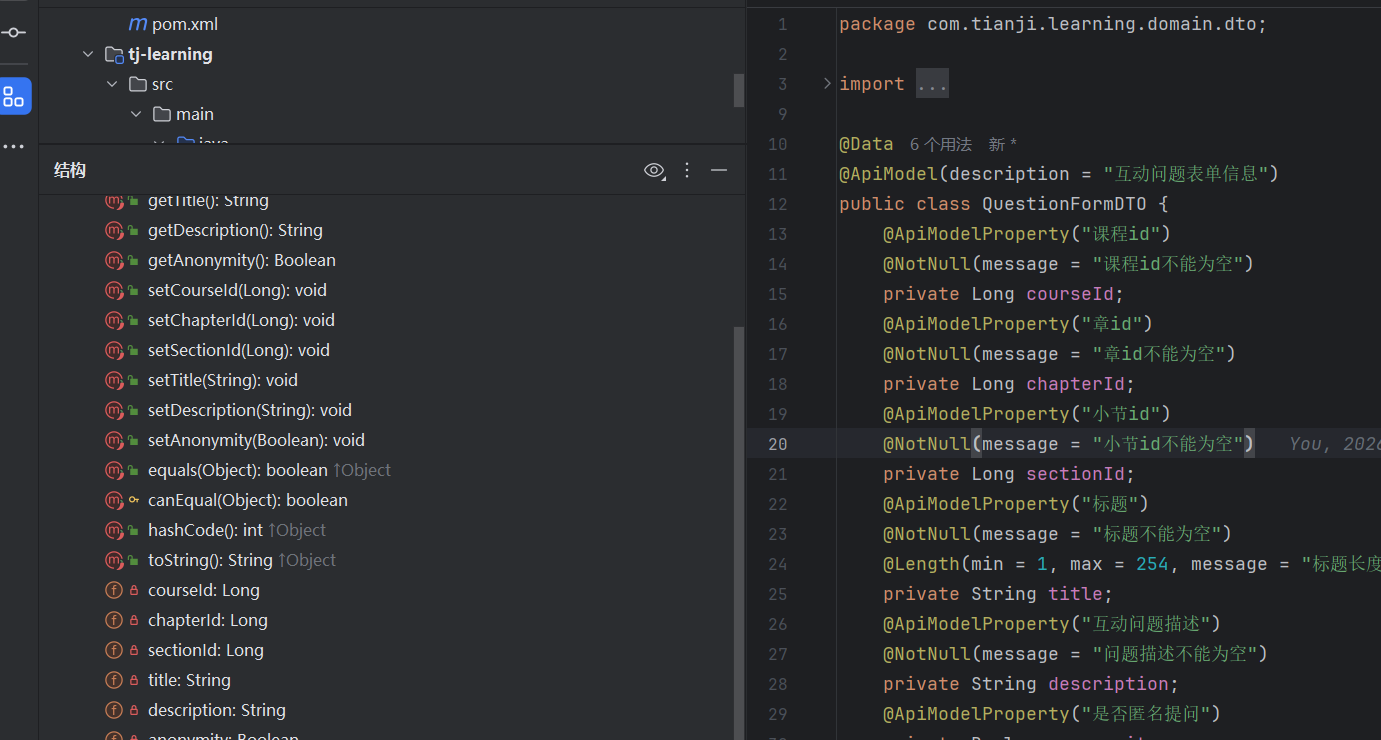Select setDescription(String): void method
Viewport: 1381px width, 740px height.
click(x=250, y=410)
